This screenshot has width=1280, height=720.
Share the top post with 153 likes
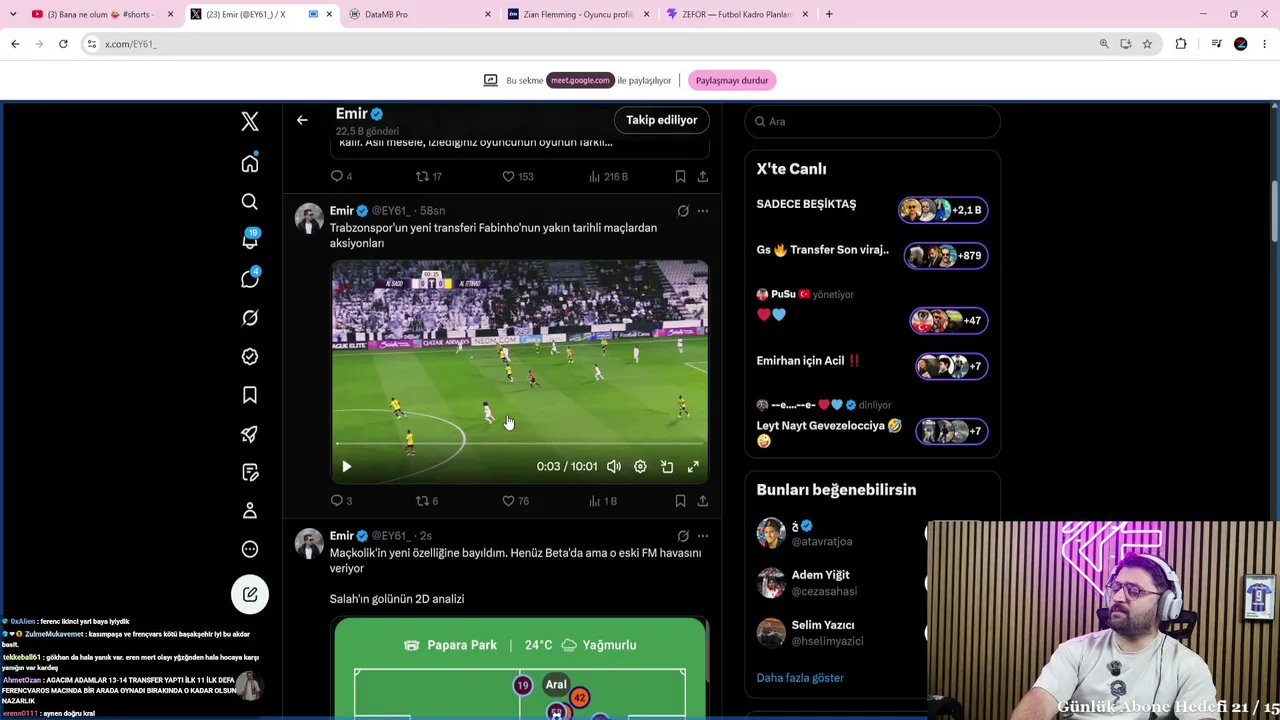(703, 177)
